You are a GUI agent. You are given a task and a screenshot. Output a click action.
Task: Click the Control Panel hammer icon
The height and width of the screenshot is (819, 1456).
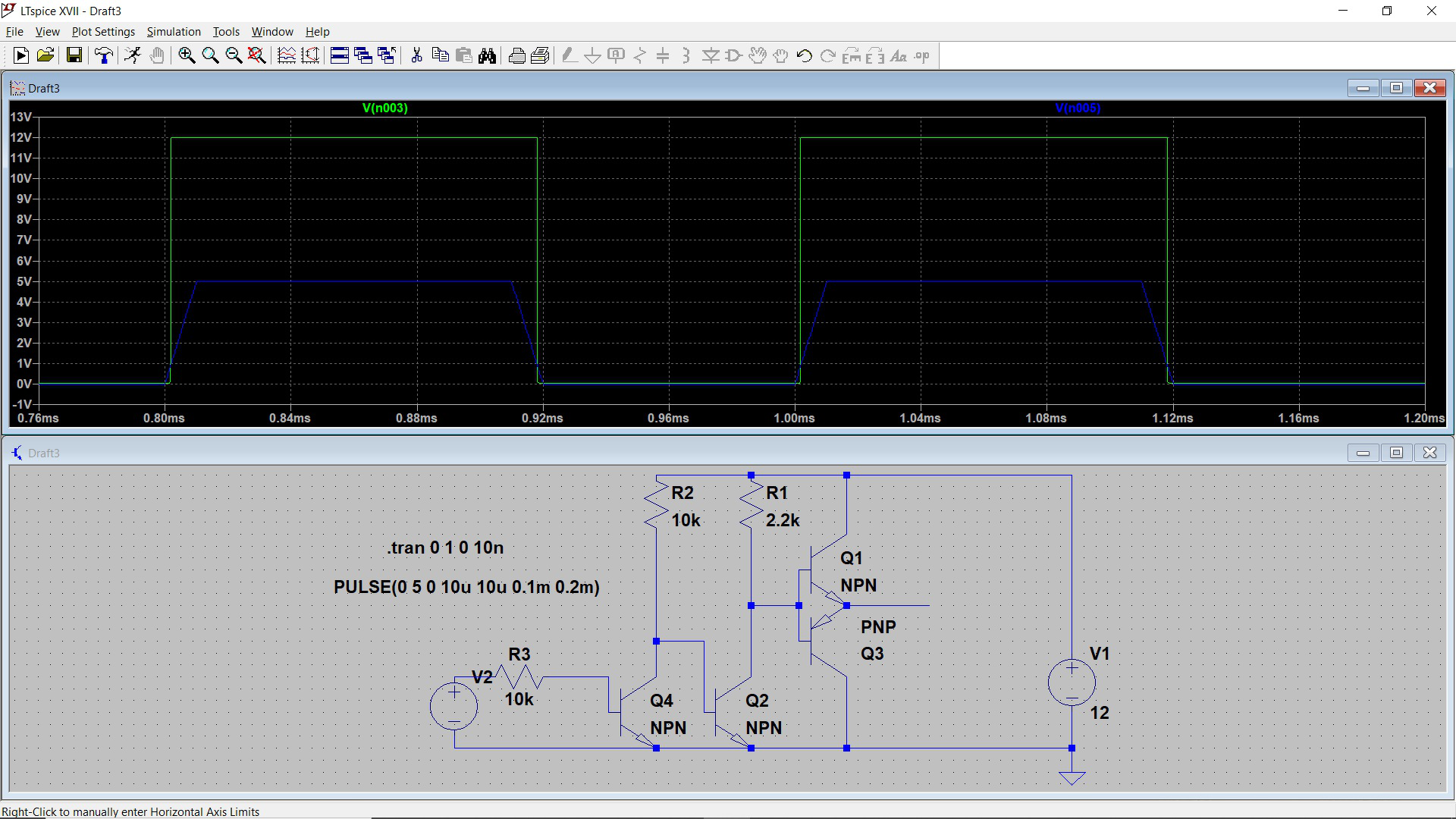pyautogui.click(x=104, y=55)
